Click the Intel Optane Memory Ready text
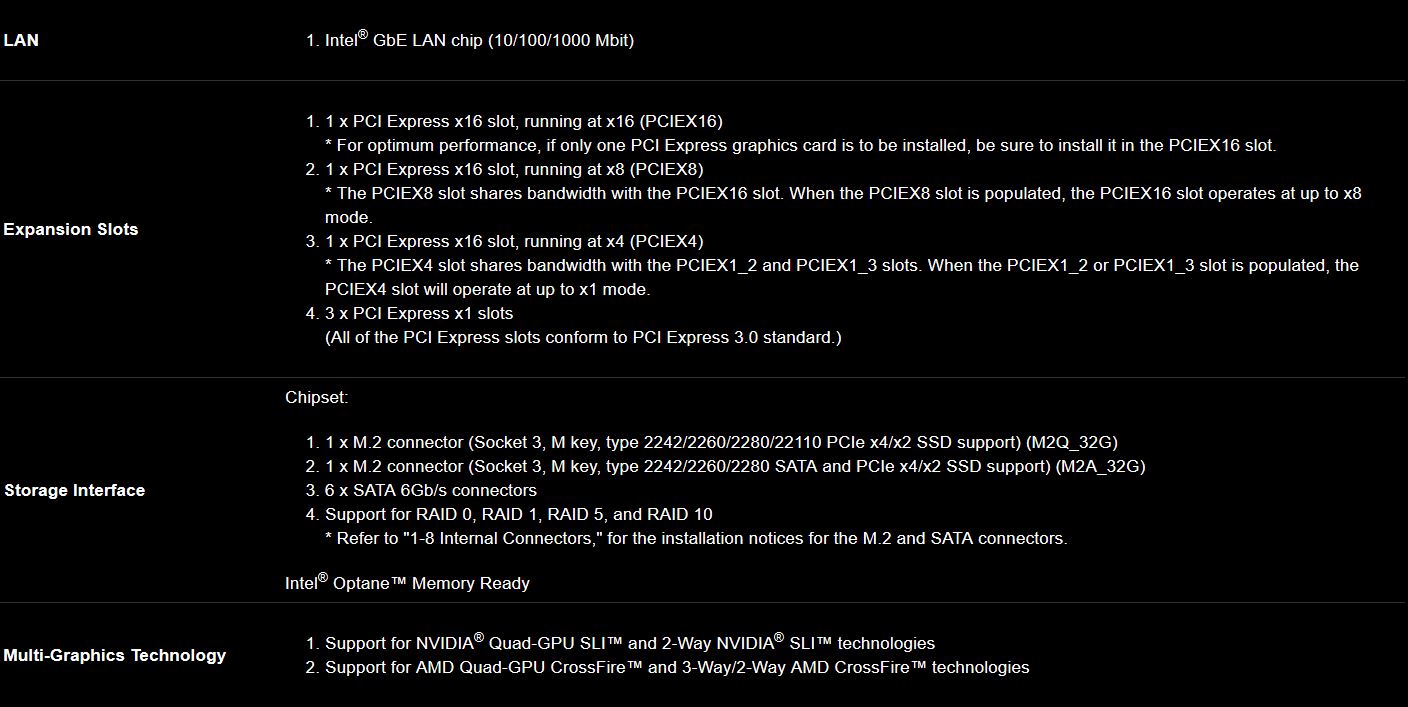Viewport: 1408px width, 707px height. pos(407,583)
